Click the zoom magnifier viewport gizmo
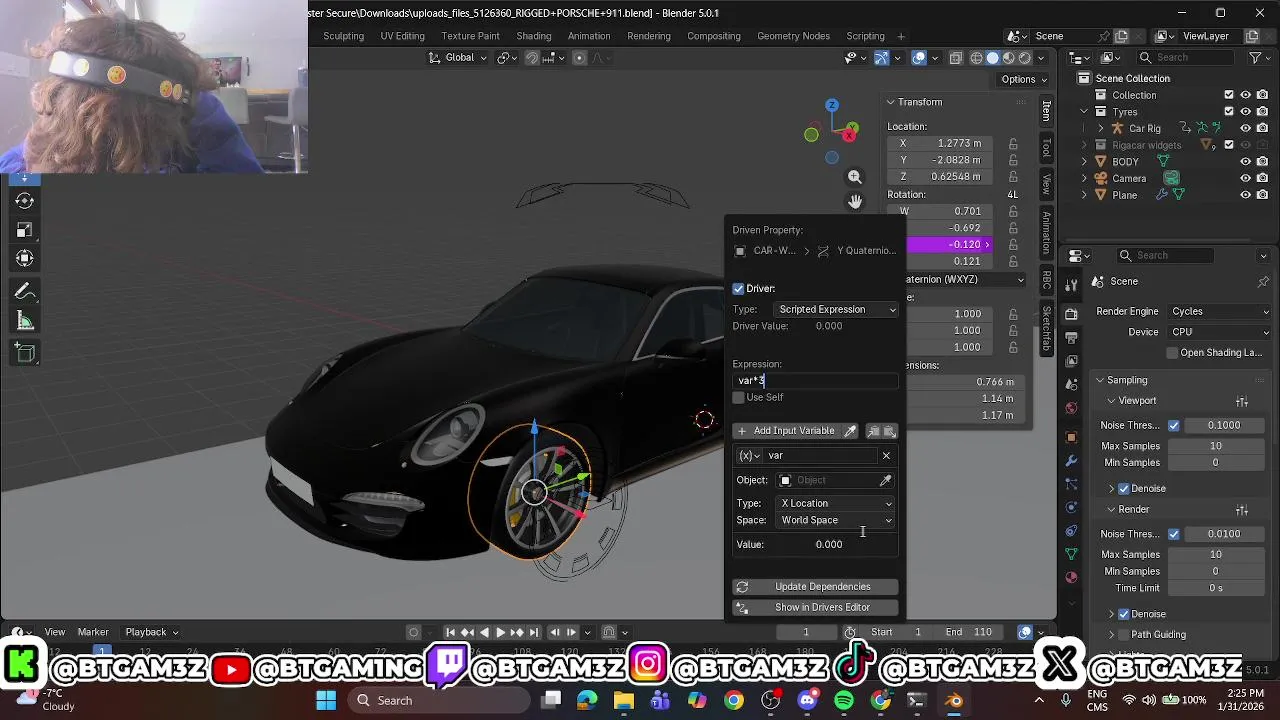1280x720 pixels. [x=855, y=177]
